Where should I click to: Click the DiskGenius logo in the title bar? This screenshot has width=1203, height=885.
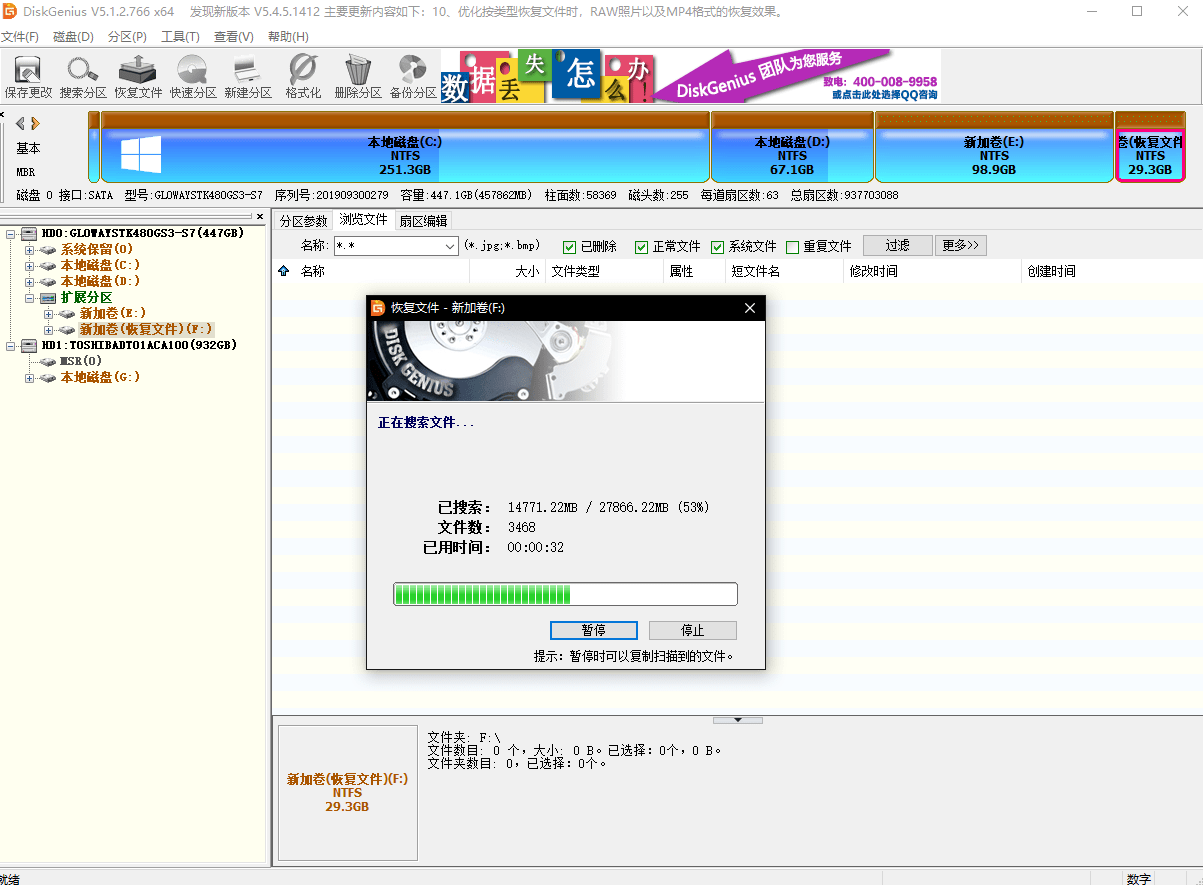click(10, 11)
